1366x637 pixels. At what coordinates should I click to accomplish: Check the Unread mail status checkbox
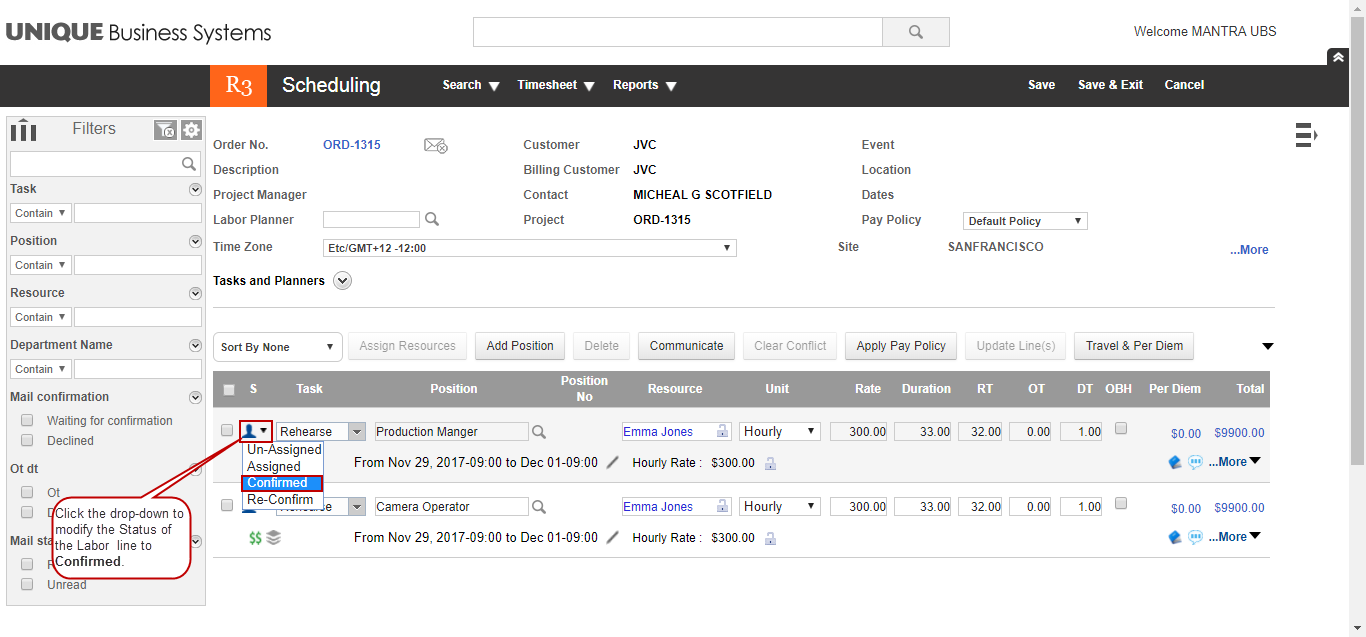click(28, 584)
